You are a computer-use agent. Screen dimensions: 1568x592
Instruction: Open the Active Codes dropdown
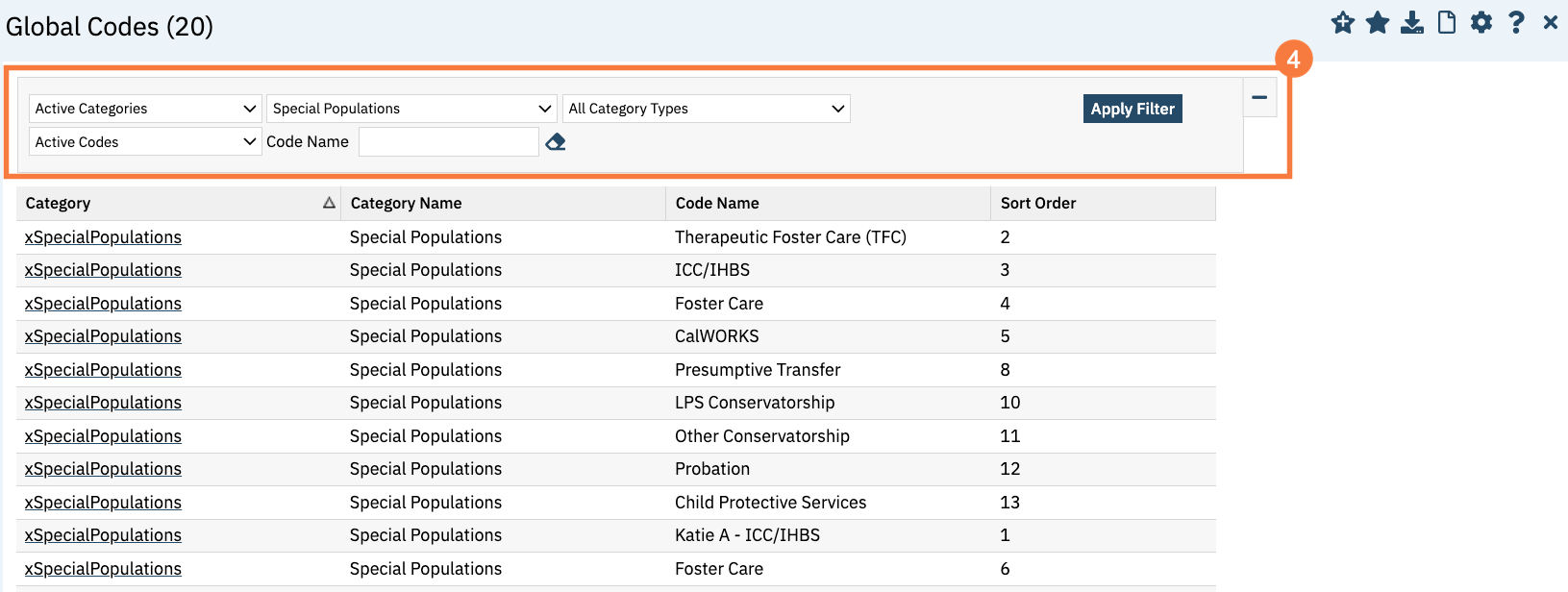145,142
